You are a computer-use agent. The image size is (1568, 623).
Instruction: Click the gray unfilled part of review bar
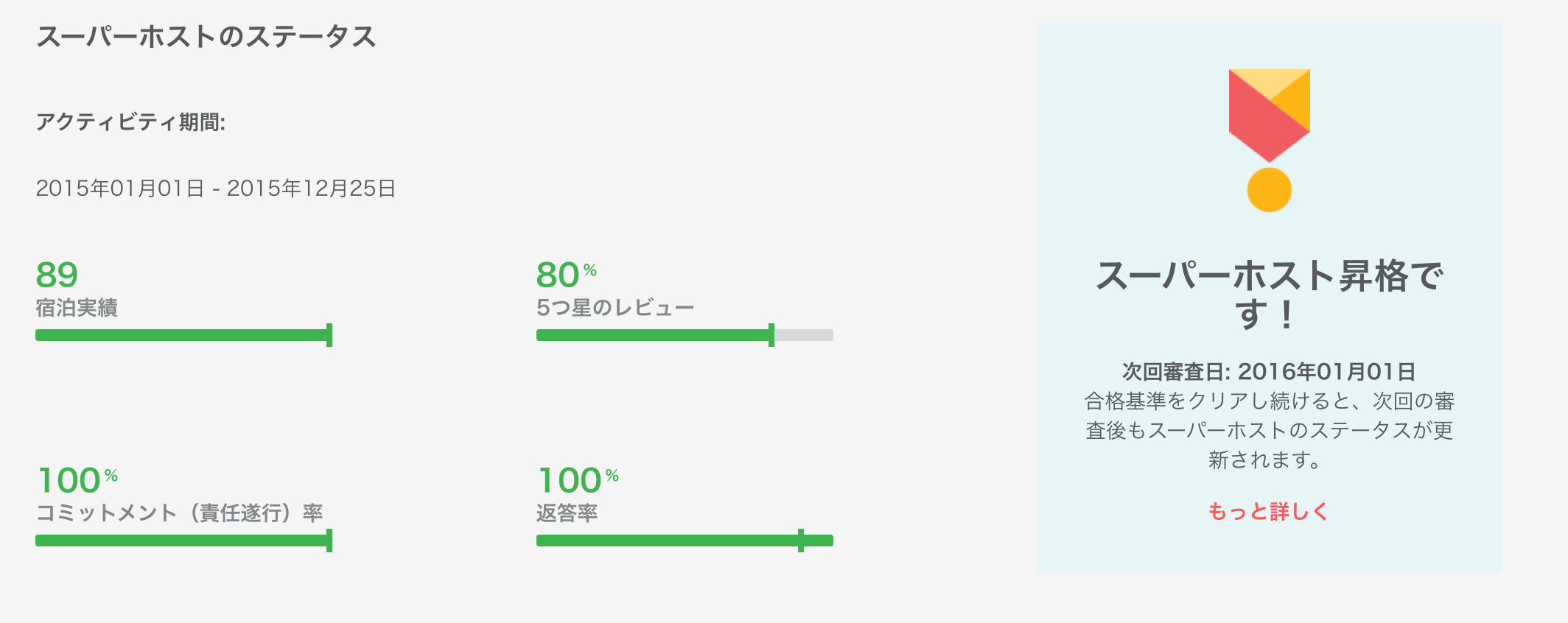click(x=804, y=335)
